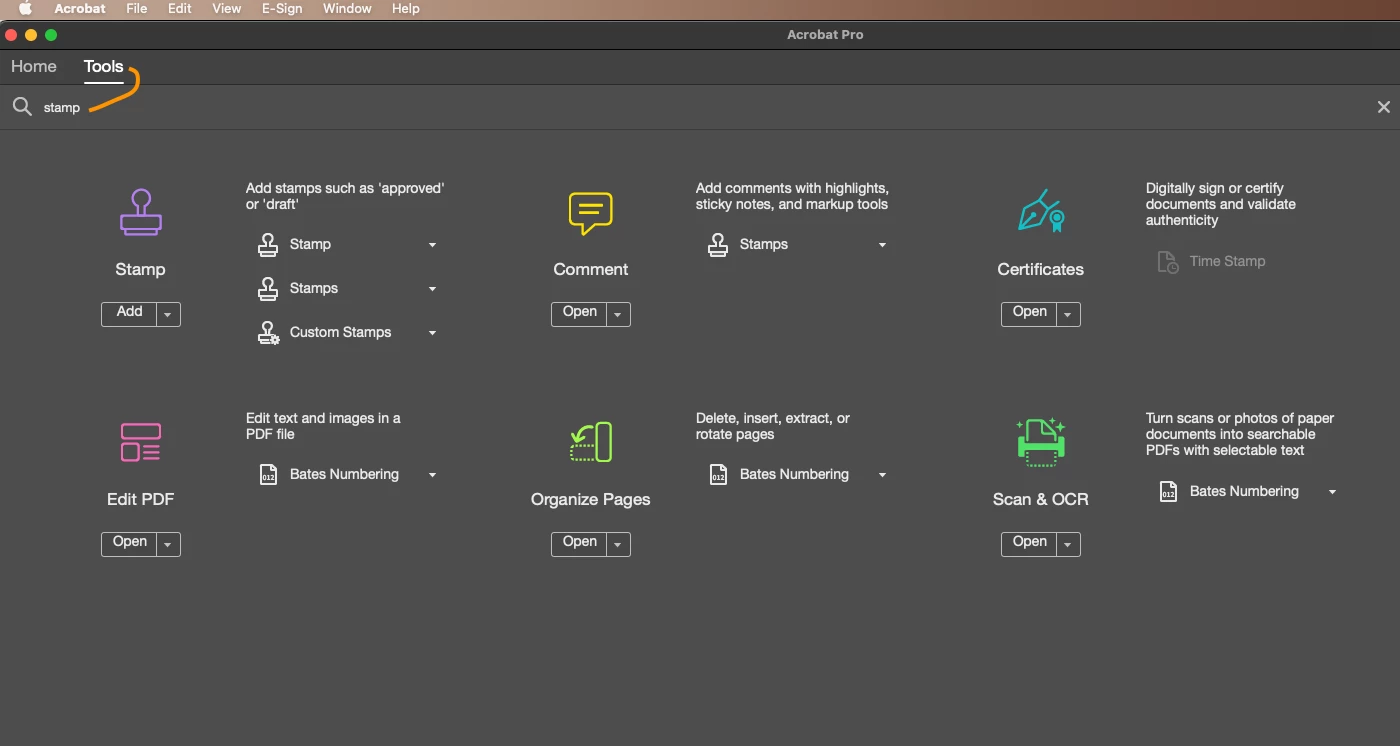This screenshot has height=746, width=1400.
Task: Click the search field containing 'stamp'
Action: pyautogui.click(x=700, y=107)
